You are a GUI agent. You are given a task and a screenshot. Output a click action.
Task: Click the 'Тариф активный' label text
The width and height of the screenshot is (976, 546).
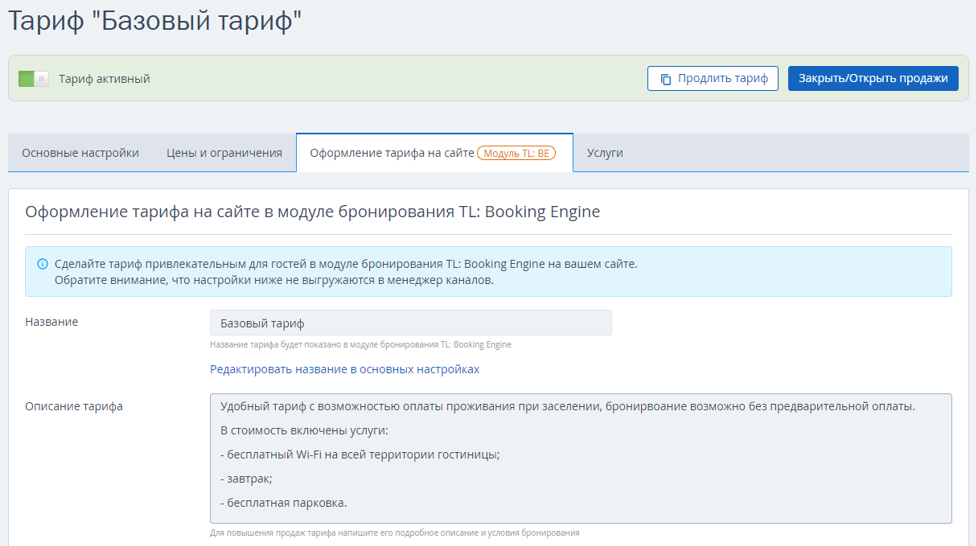pyautogui.click(x=104, y=79)
